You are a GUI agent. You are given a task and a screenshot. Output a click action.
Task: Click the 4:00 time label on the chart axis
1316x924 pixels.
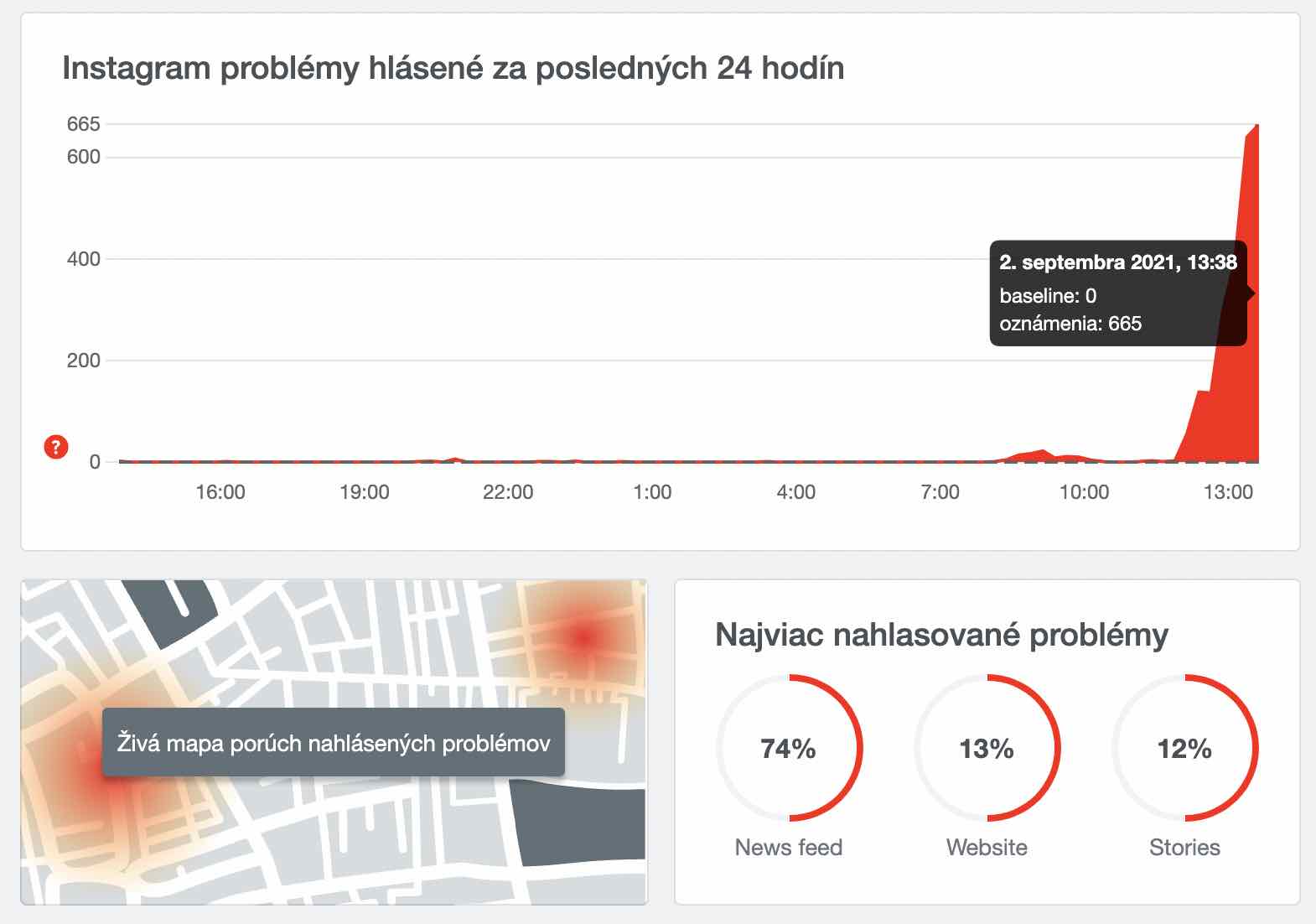(x=795, y=492)
